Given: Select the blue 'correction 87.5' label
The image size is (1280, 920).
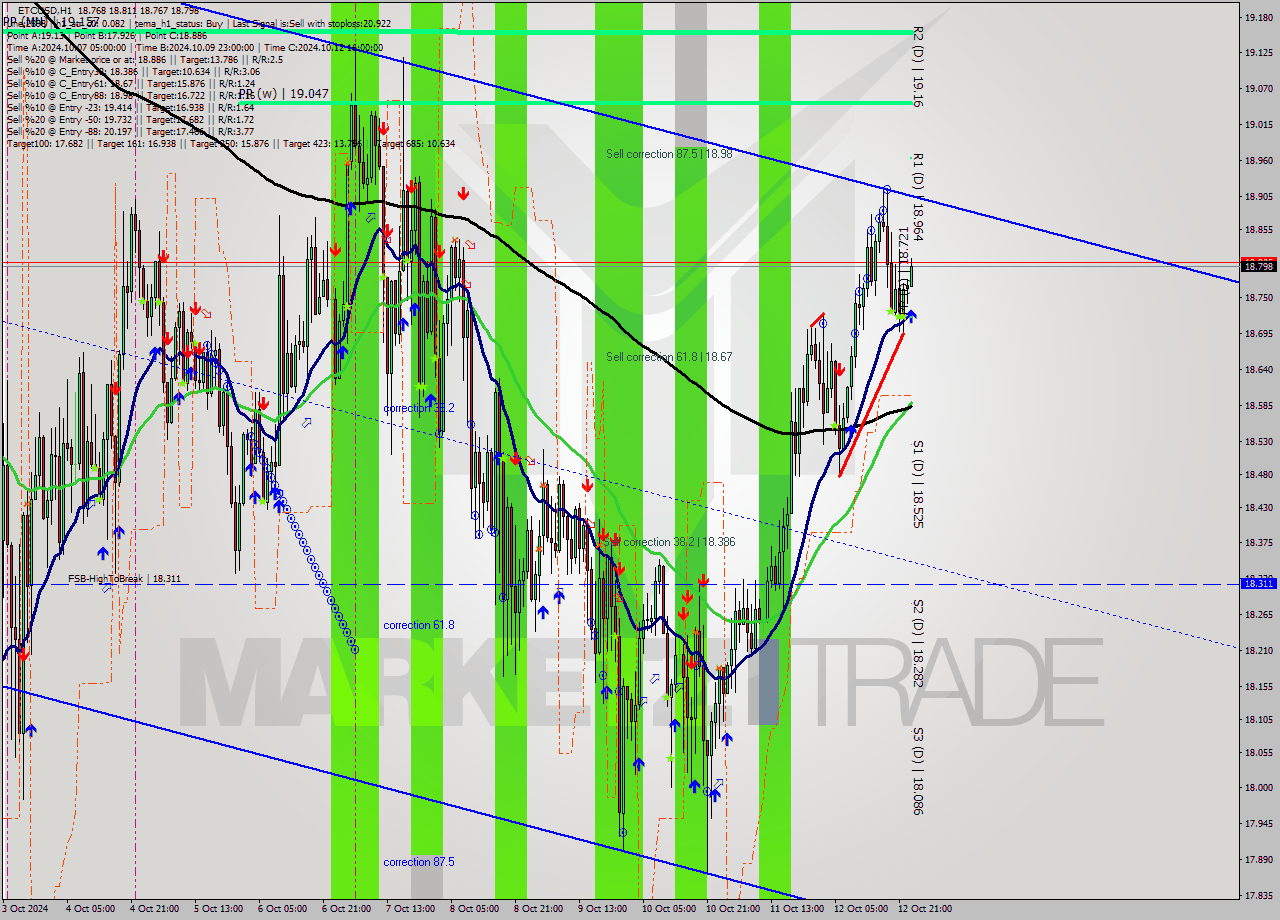Looking at the screenshot, I should pos(419,862).
